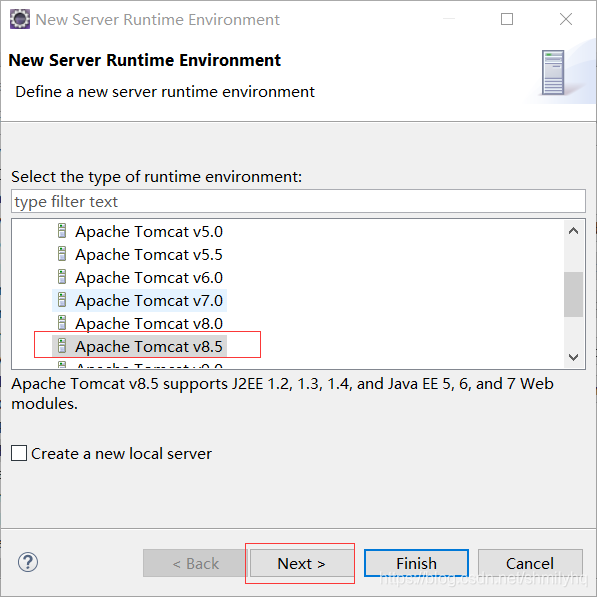
Task: Click the Finish button
Action: [x=416, y=563]
